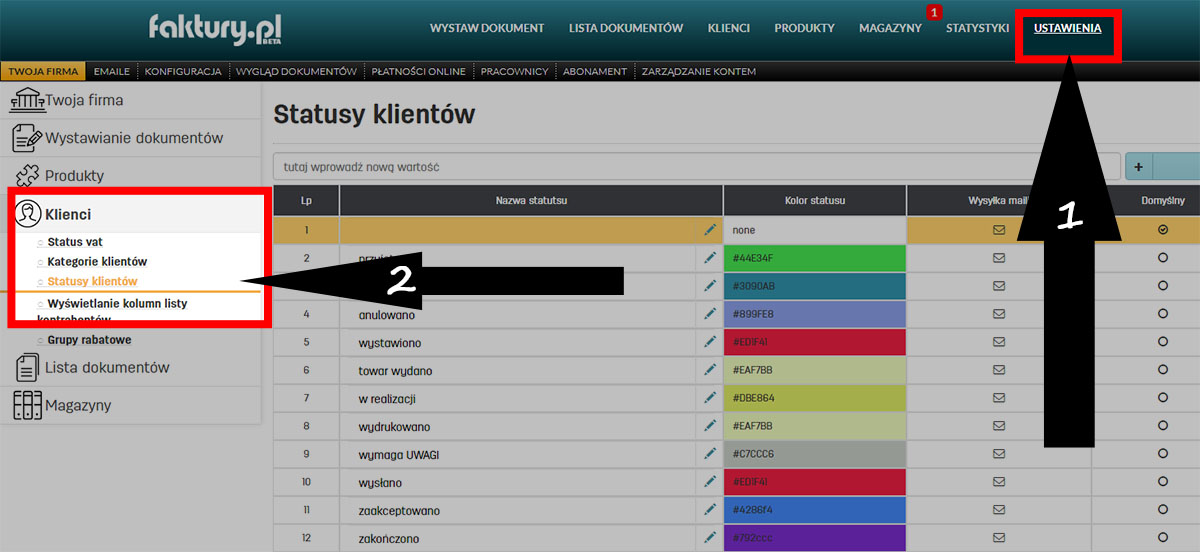1200x552 pixels.
Task: Click envelope icon in 'zaakceptowano' row
Action: pos(998,510)
